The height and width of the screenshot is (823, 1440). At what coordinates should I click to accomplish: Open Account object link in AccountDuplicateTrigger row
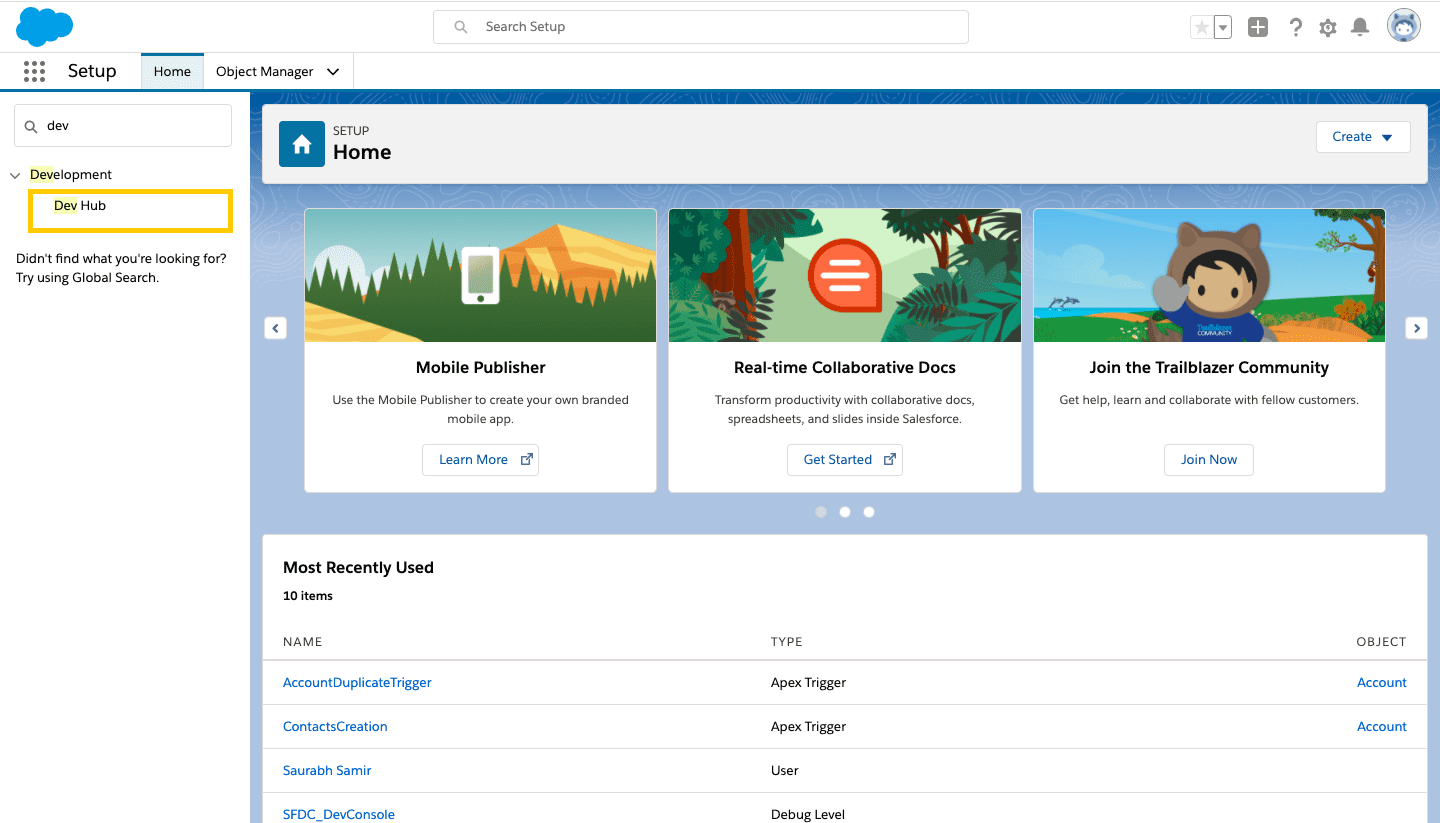click(1381, 682)
